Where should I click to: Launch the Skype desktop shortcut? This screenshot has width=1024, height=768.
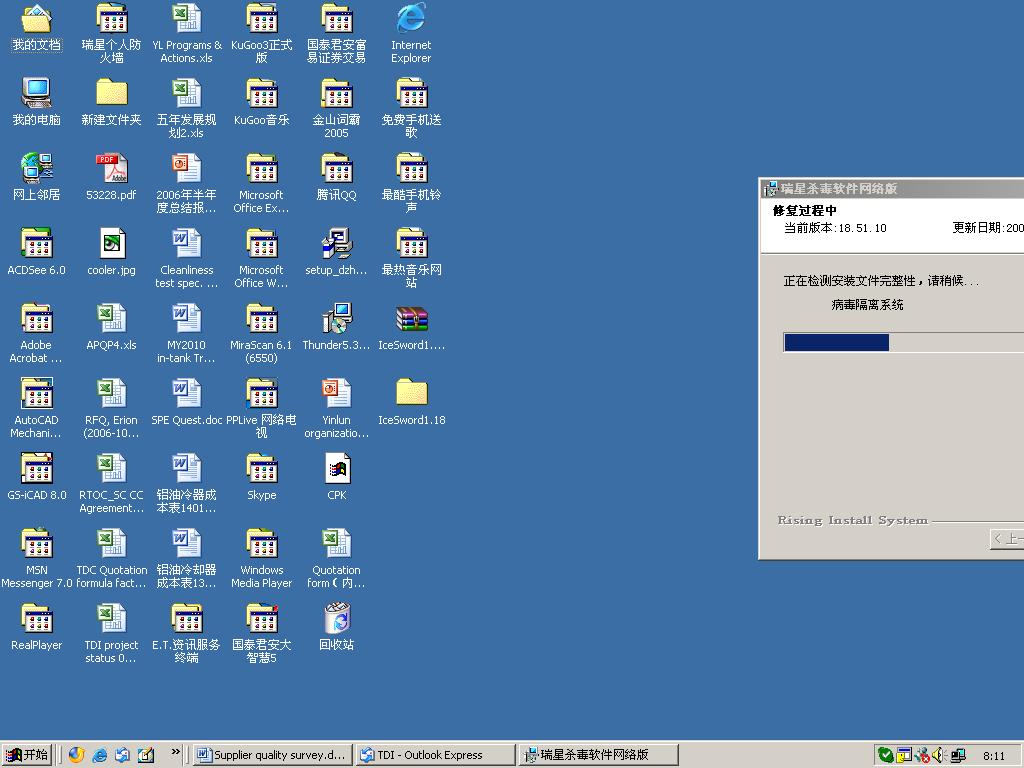261,477
